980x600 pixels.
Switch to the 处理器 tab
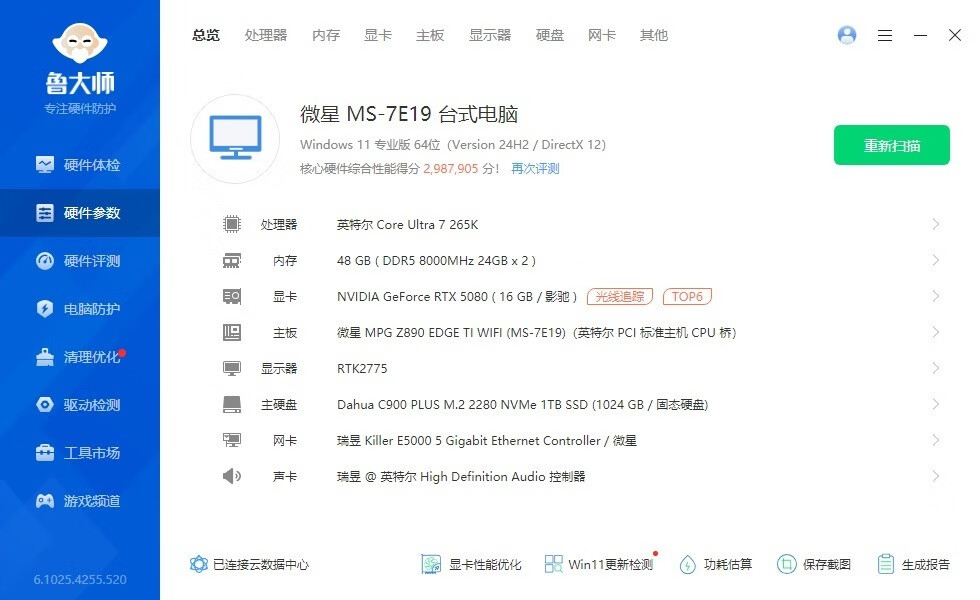click(x=266, y=35)
